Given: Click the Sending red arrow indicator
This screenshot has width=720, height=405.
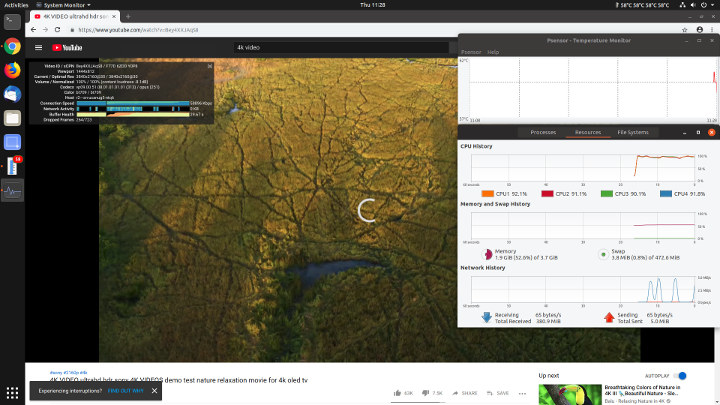Looking at the screenshot, I should point(609,317).
